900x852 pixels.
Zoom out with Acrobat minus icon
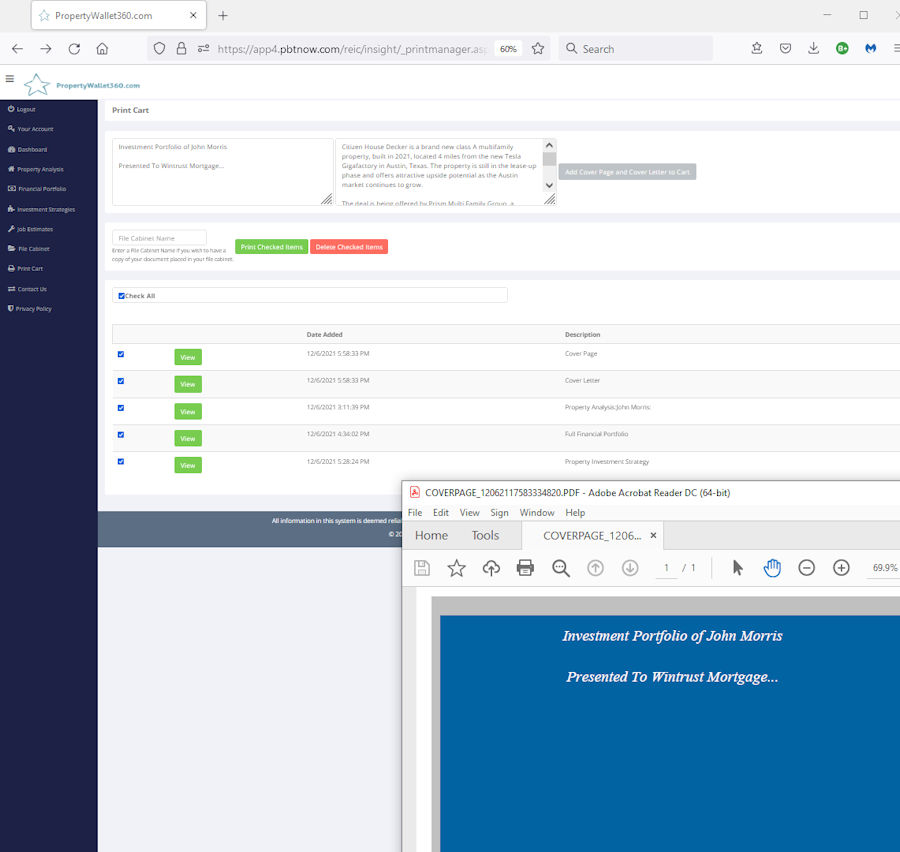click(806, 568)
